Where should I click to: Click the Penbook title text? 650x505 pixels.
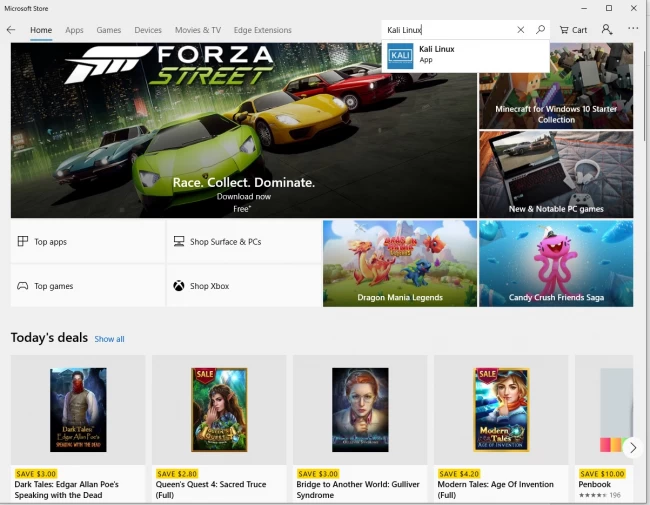594,484
